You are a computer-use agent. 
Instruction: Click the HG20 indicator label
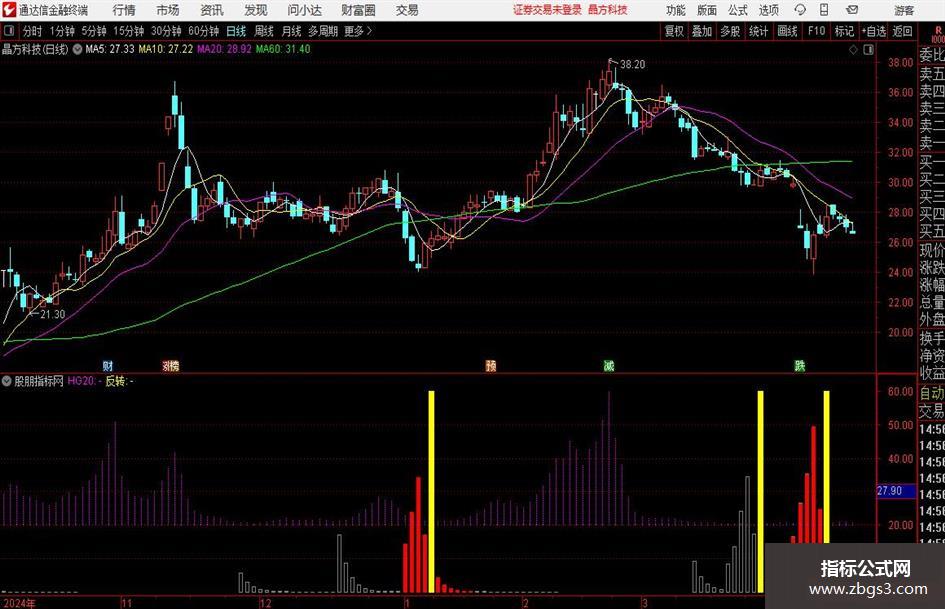click(x=81, y=381)
